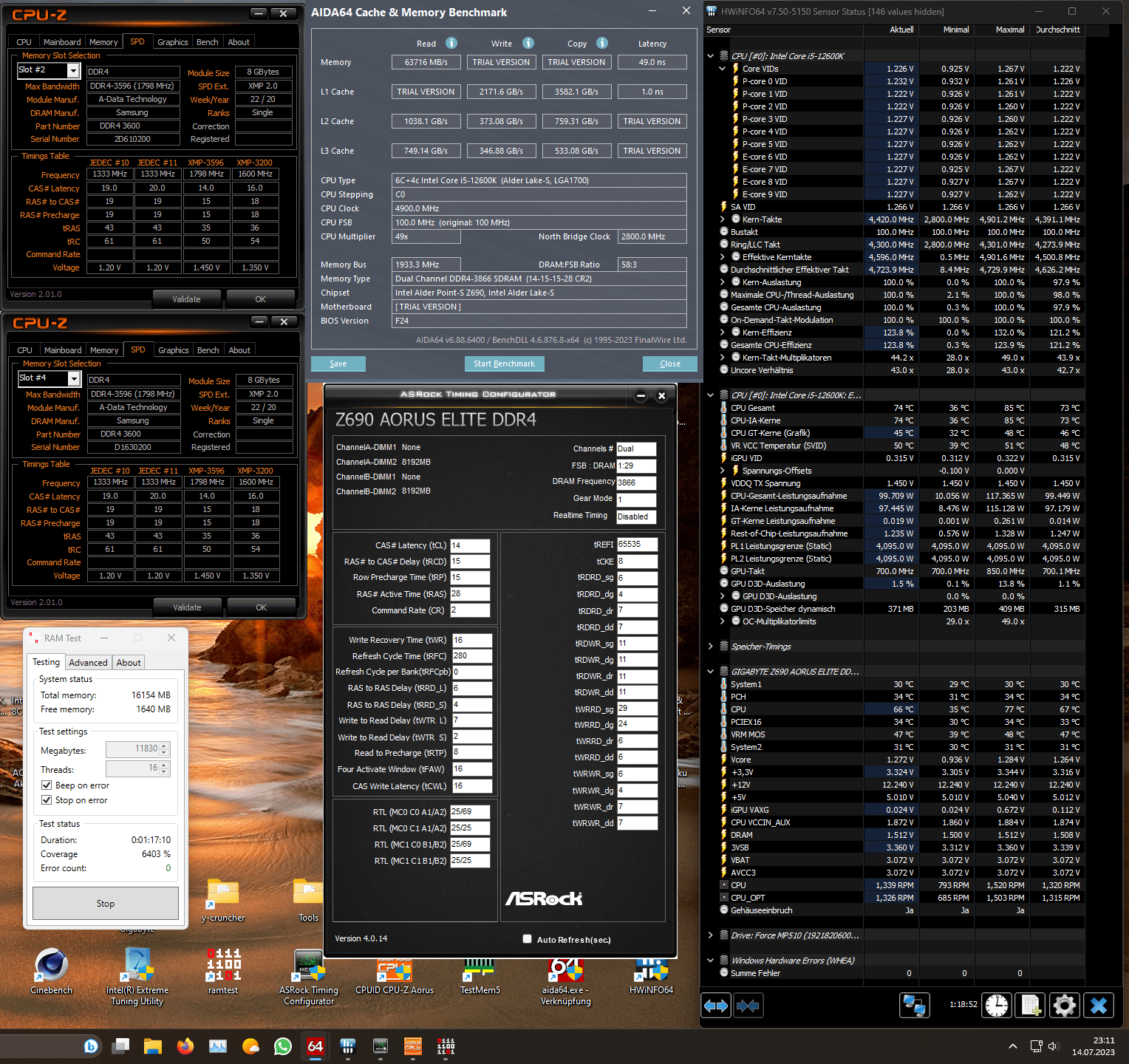Open File Explorer from the taskbar
Image resolution: width=1129 pixels, height=1064 pixels.
point(153,1046)
